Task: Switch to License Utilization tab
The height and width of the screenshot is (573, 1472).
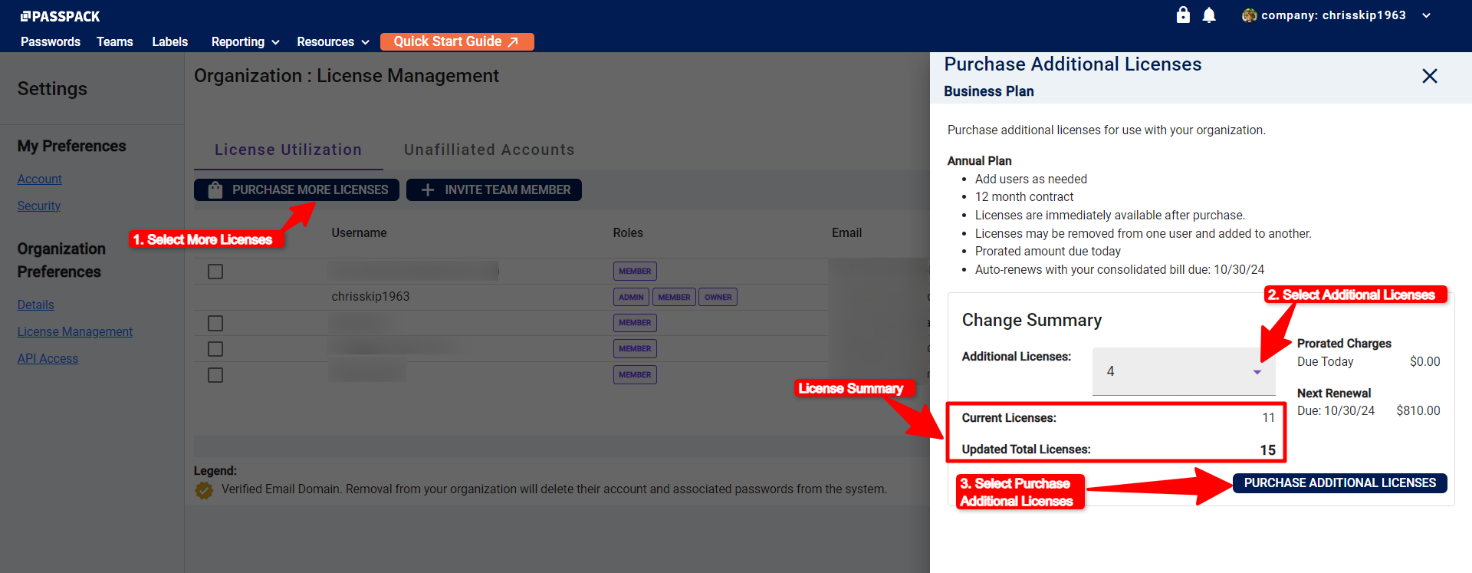Action: point(288,150)
